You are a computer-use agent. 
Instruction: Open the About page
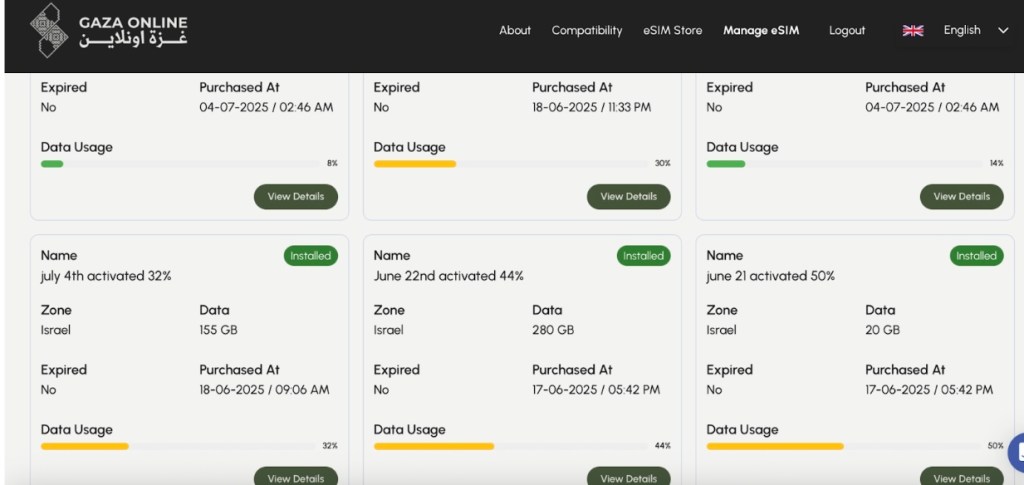click(x=515, y=30)
